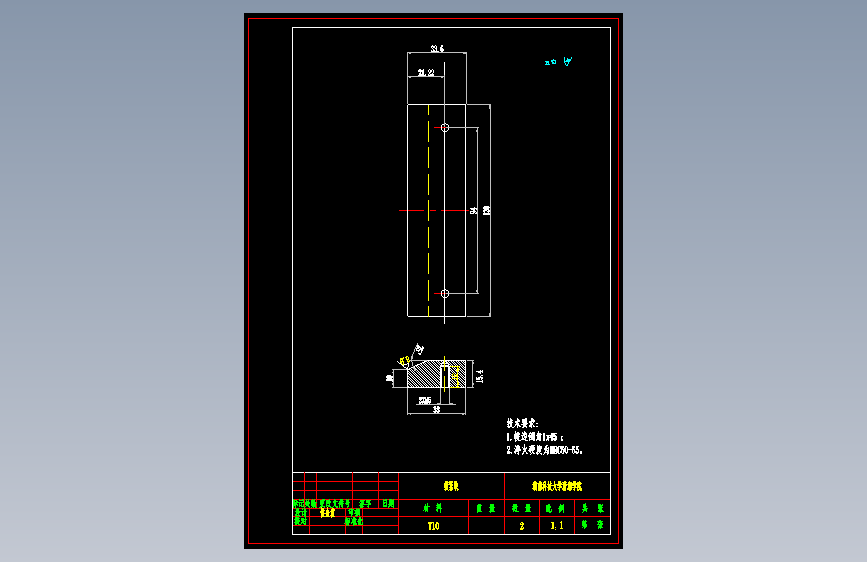Click the yellow part name in title block
Viewport: 867px width, 562px height.
point(451,486)
